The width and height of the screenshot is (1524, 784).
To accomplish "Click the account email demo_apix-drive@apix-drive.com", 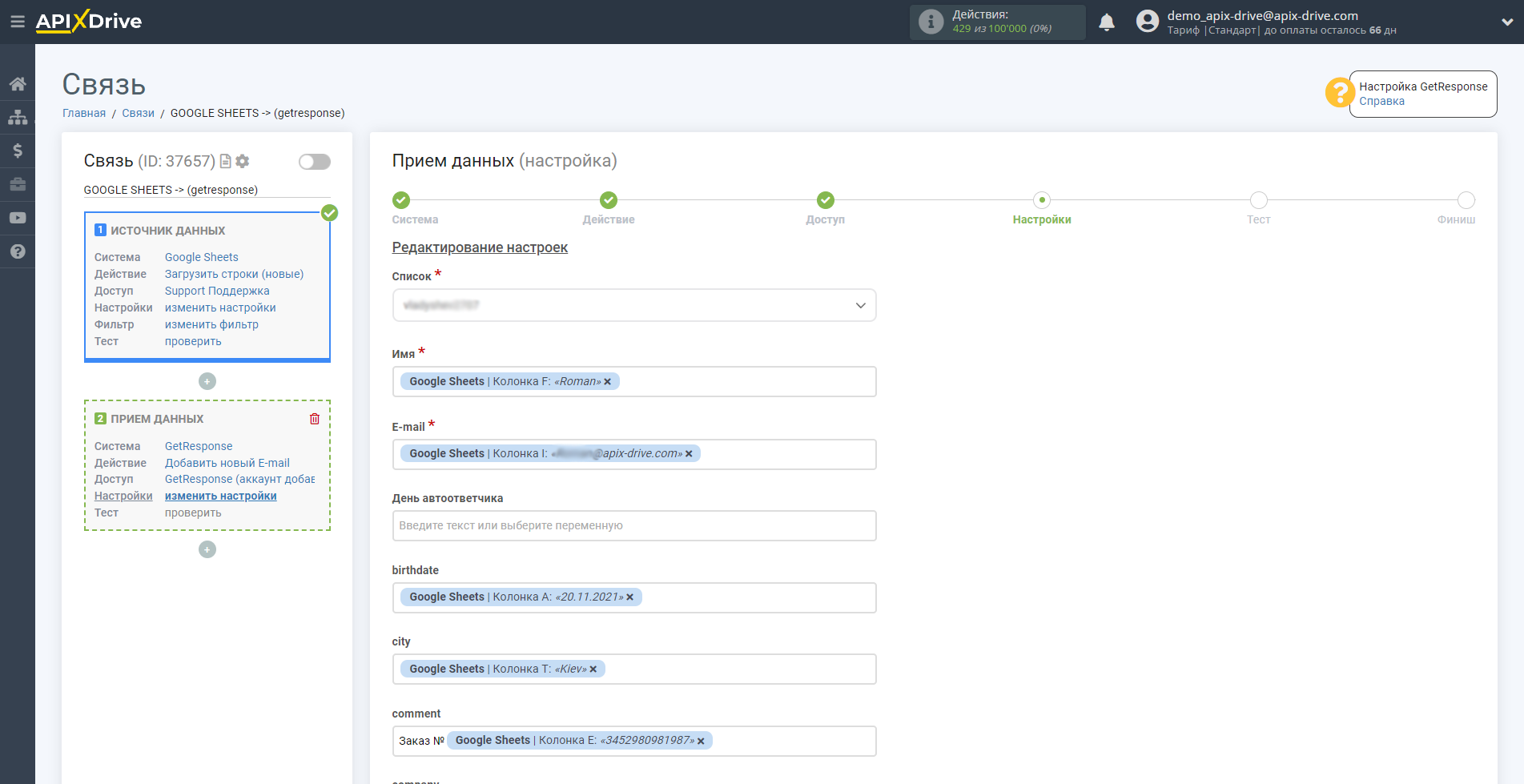I will [1262, 15].
